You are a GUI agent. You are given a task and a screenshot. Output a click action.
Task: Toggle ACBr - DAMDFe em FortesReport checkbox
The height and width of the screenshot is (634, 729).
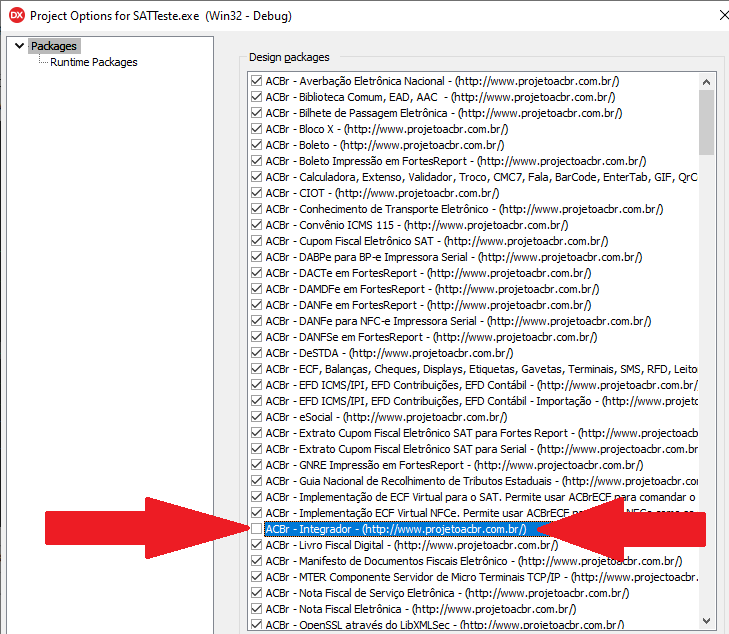(256, 289)
